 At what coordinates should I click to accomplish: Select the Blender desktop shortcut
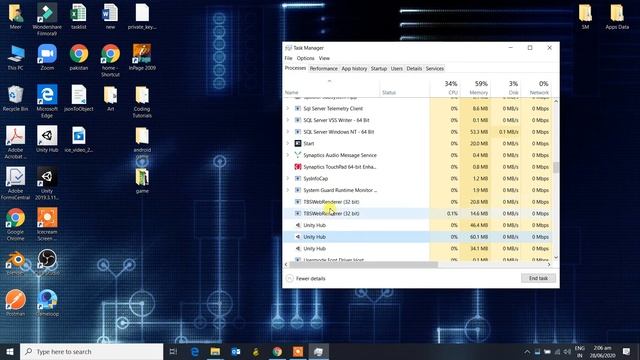[x=16, y=262]
